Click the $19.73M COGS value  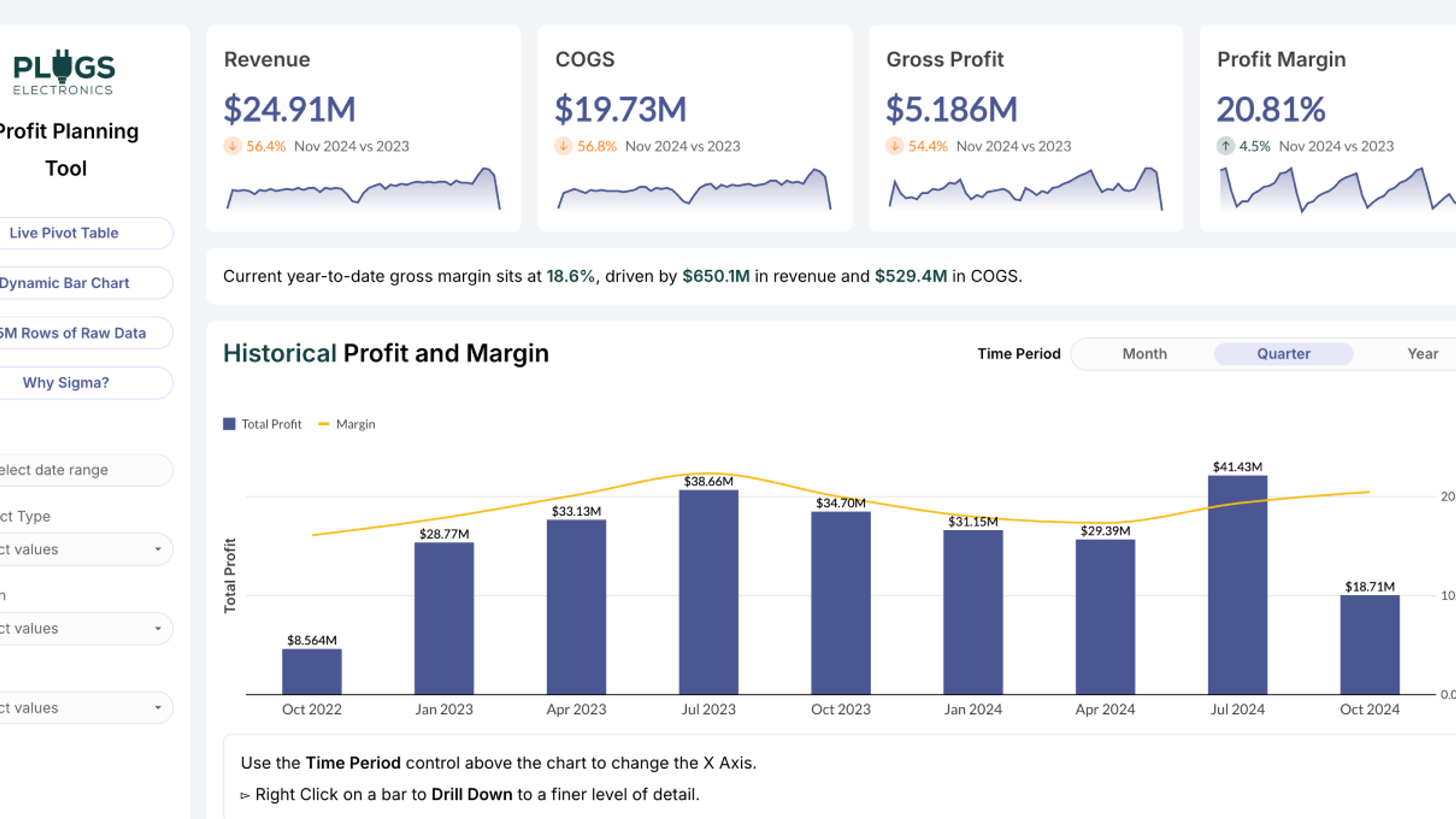coord(621,109)
